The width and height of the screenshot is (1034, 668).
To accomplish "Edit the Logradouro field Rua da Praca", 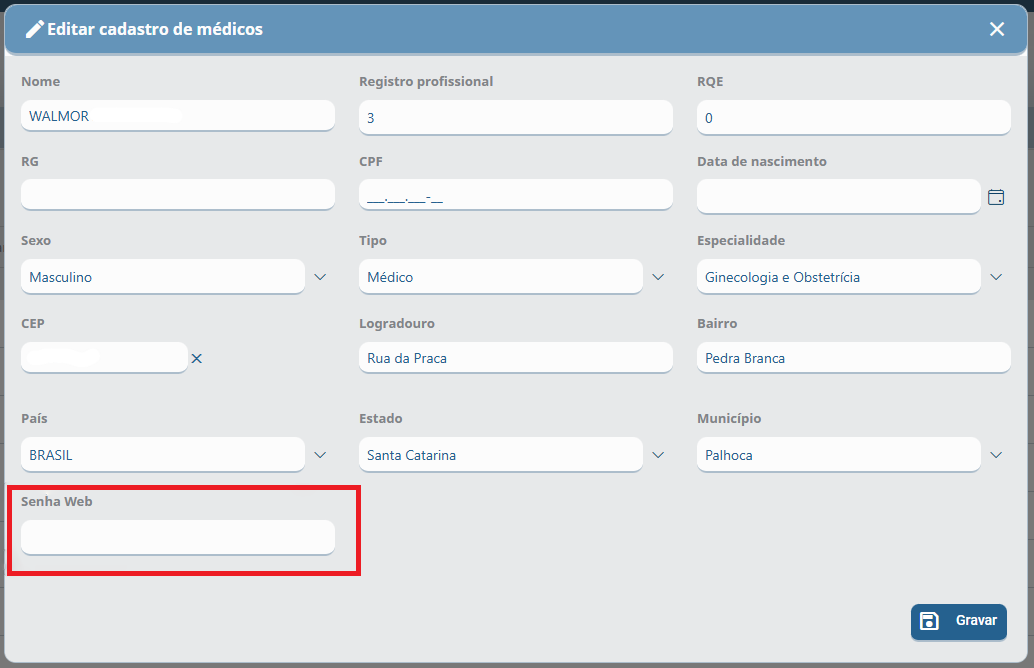I will [x=516, y=357].
